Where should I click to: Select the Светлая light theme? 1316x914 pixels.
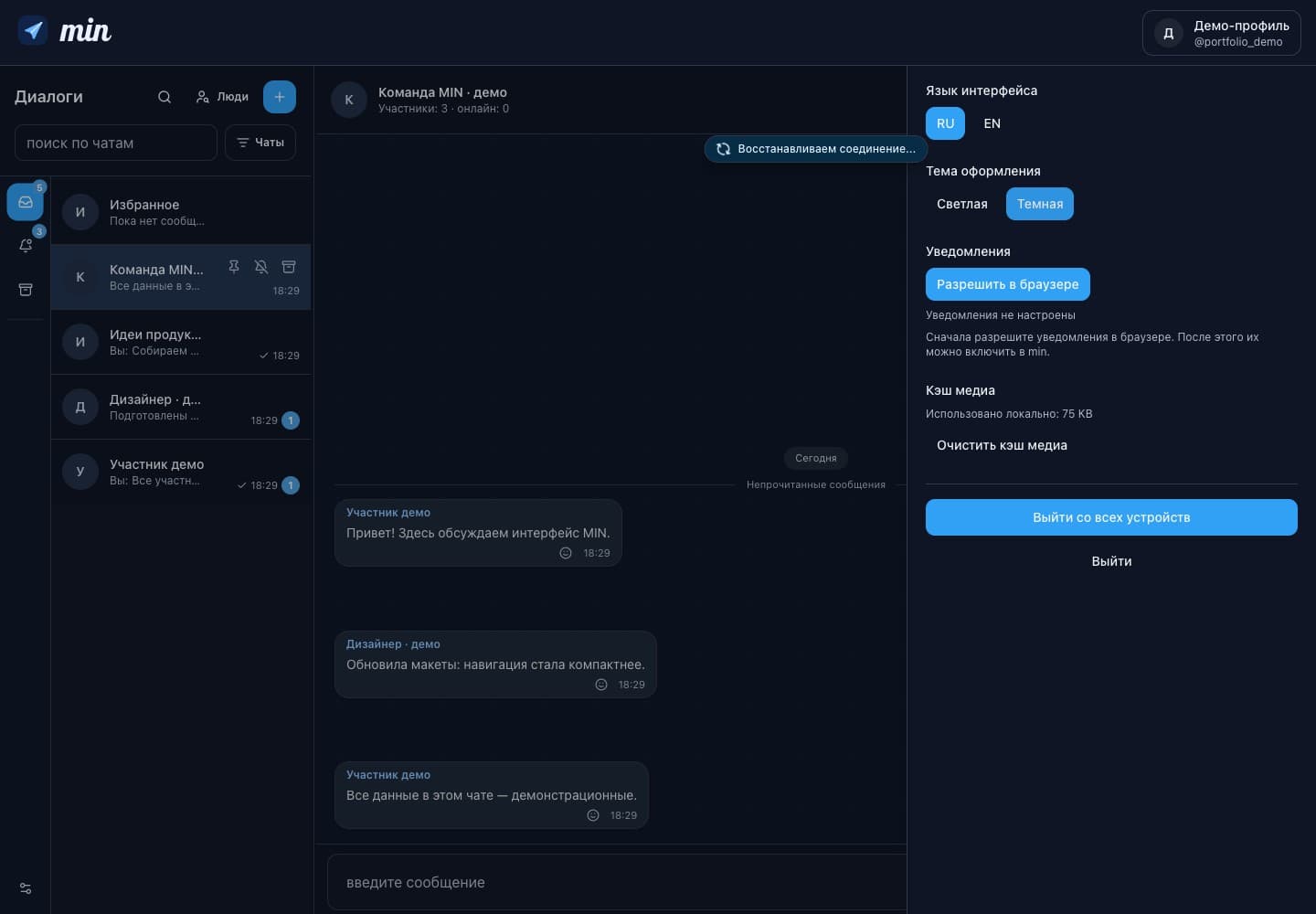point(962,204)
